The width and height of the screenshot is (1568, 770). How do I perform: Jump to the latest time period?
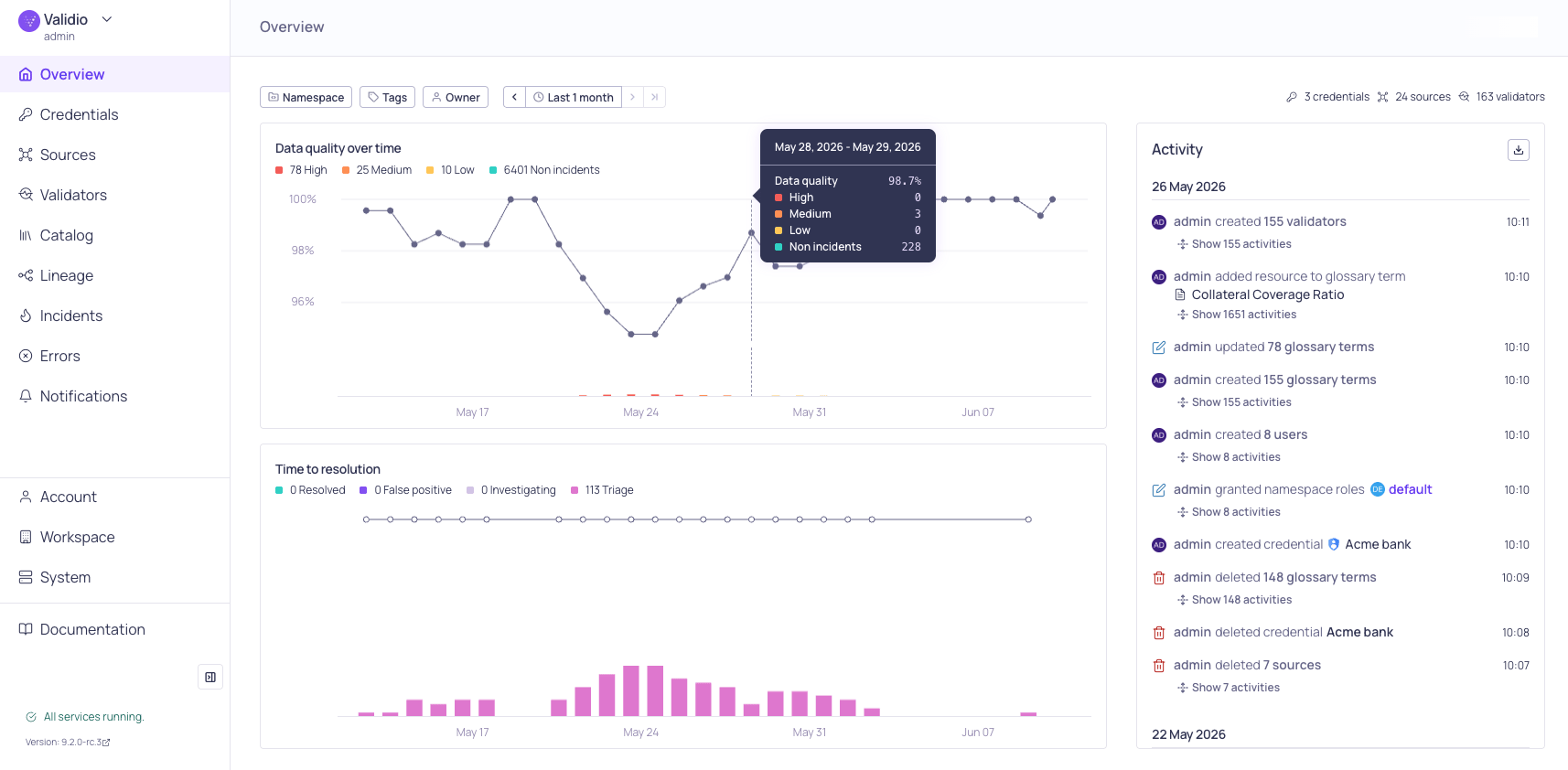click(654, 97)
